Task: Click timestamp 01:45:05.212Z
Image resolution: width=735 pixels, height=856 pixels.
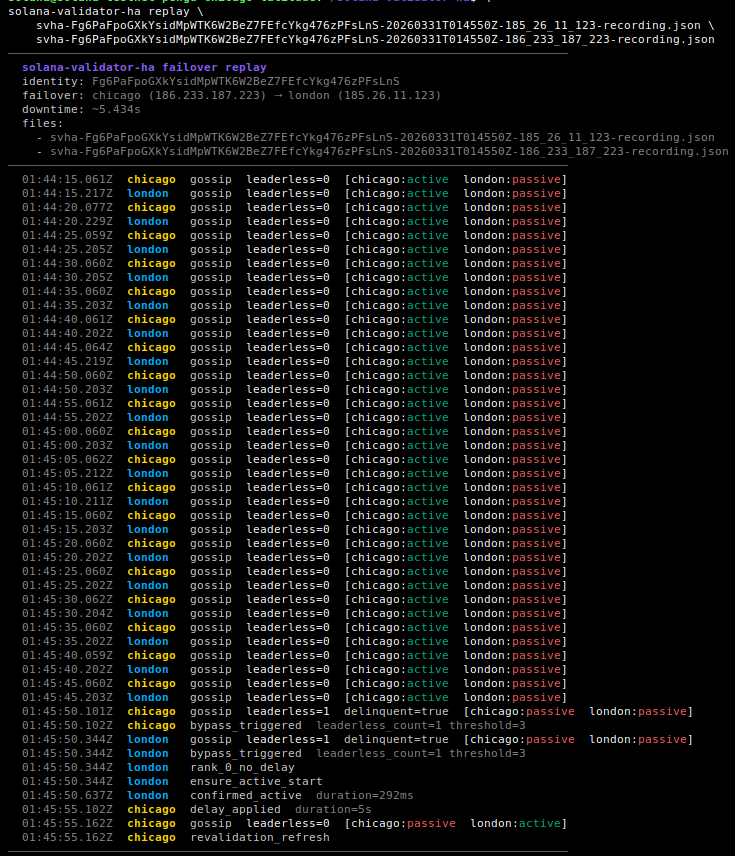Action: pyautogui.click(x=67, y=473)
